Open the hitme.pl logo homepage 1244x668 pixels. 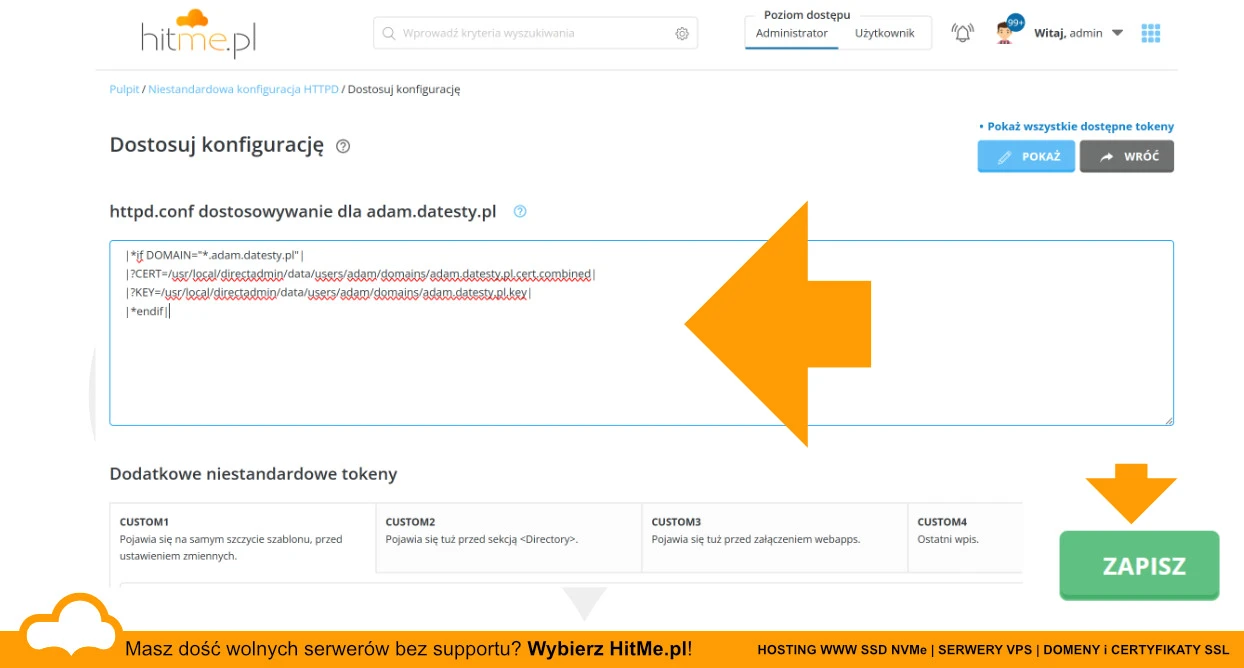198,32
